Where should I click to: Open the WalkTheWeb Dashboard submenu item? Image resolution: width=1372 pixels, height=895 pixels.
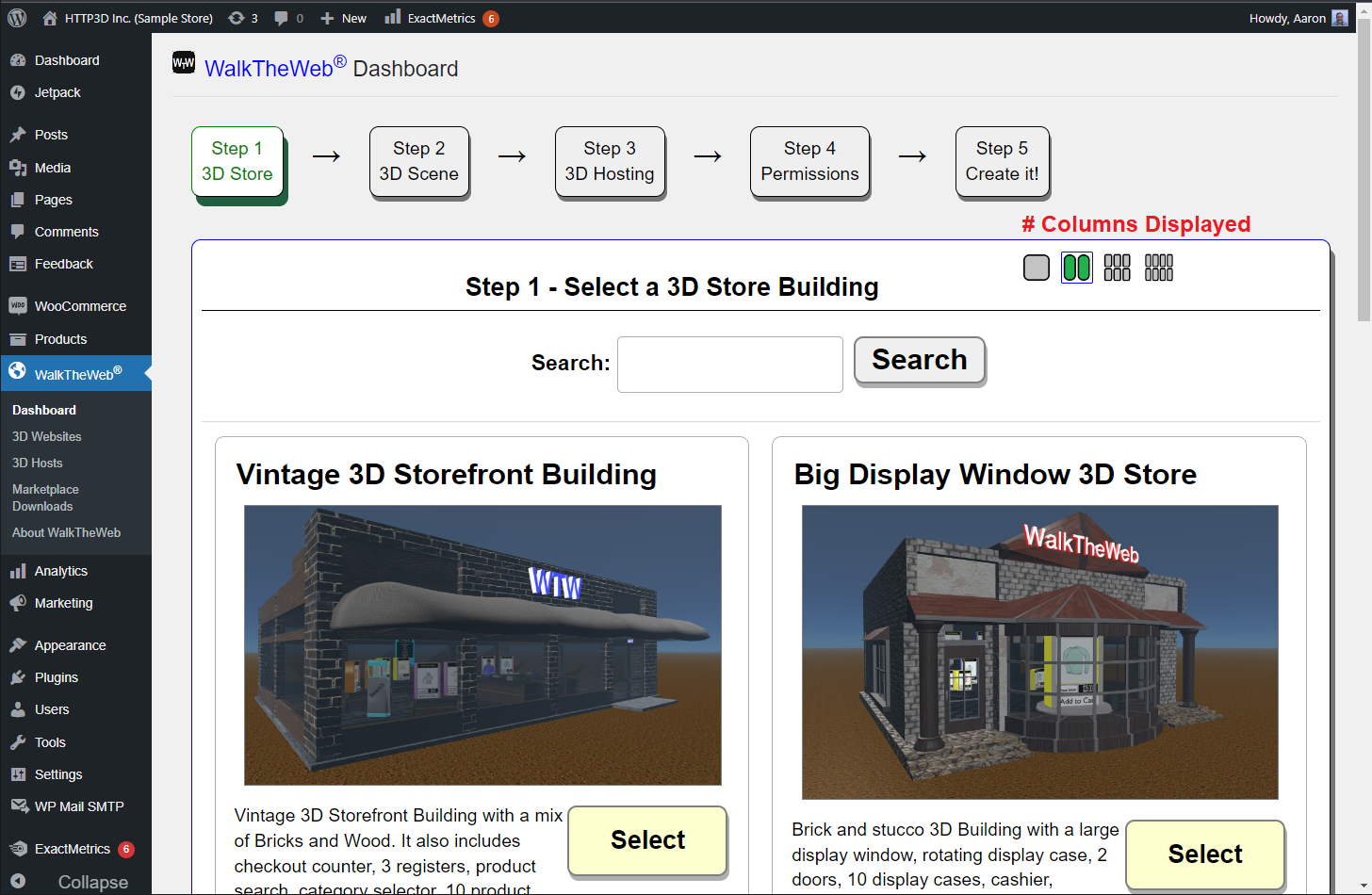click(x=44, y=410)
